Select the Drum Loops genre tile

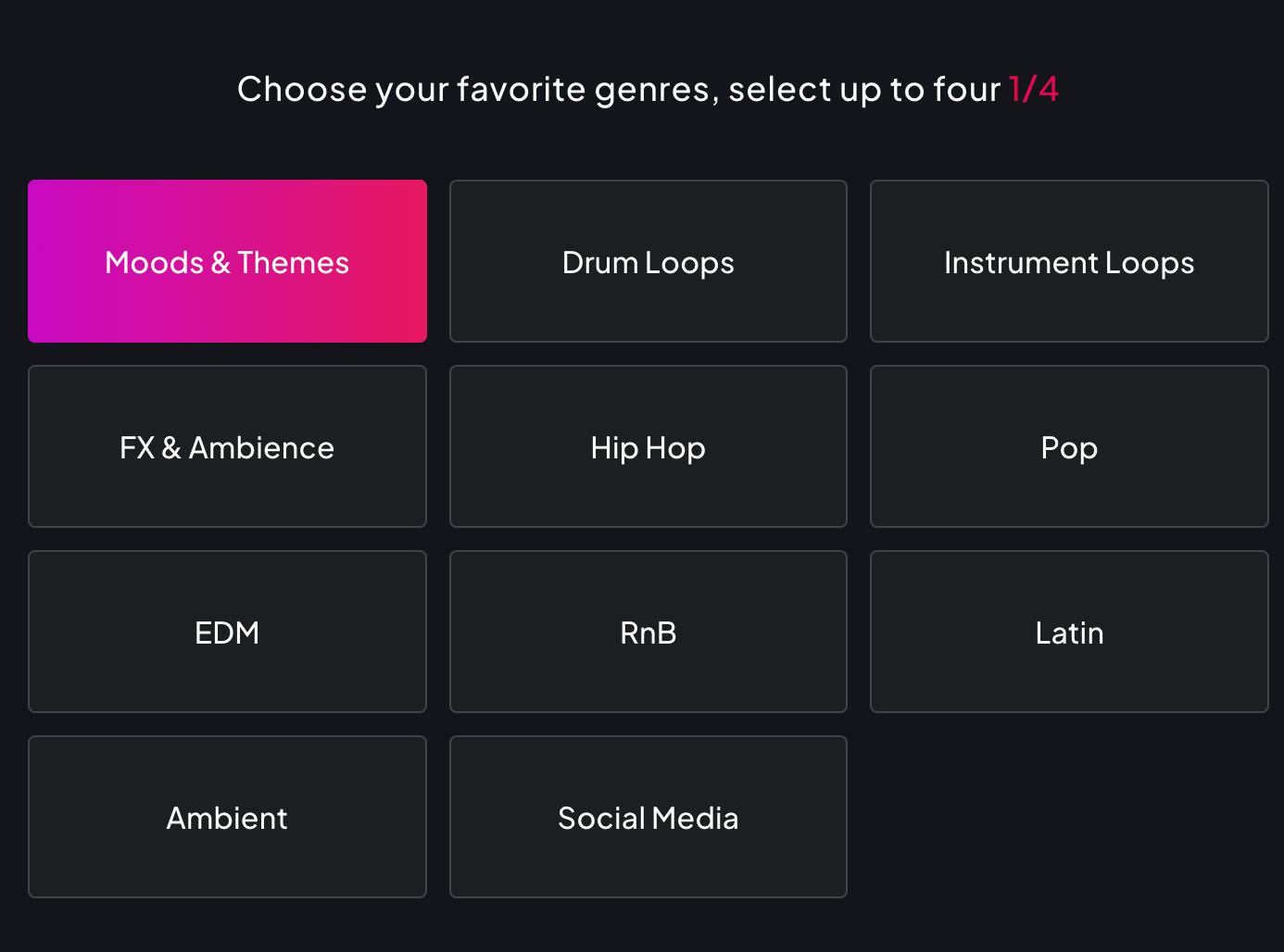[x=648, y=262]
